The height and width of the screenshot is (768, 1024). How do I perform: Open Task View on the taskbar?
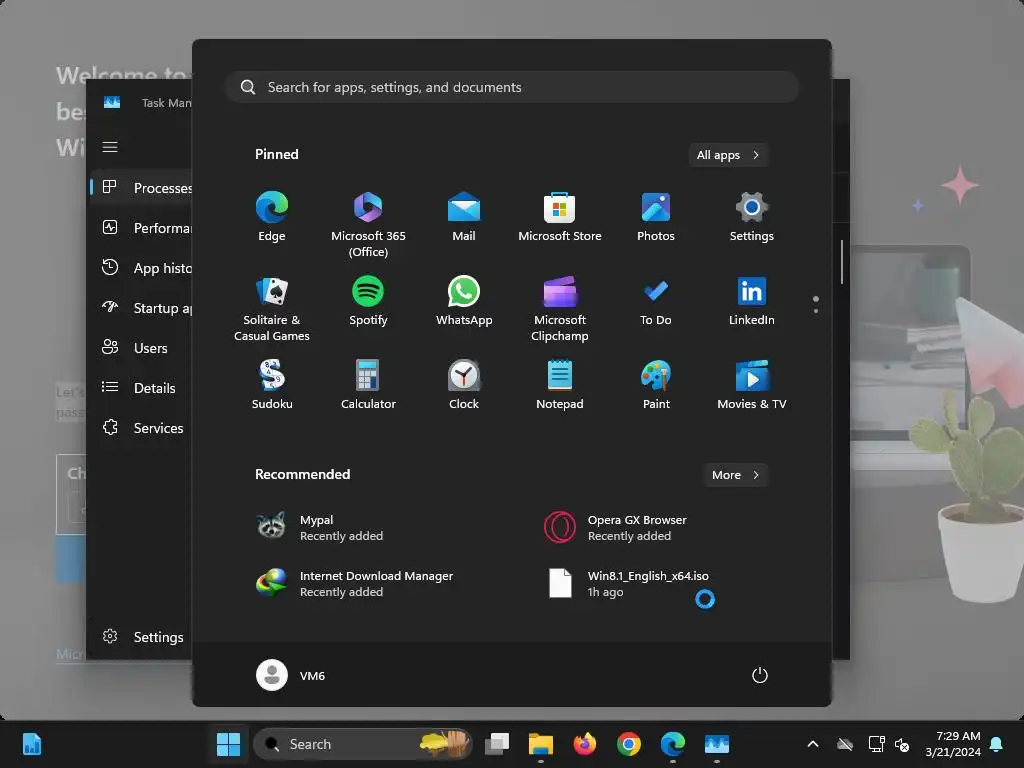click(497, 744)
